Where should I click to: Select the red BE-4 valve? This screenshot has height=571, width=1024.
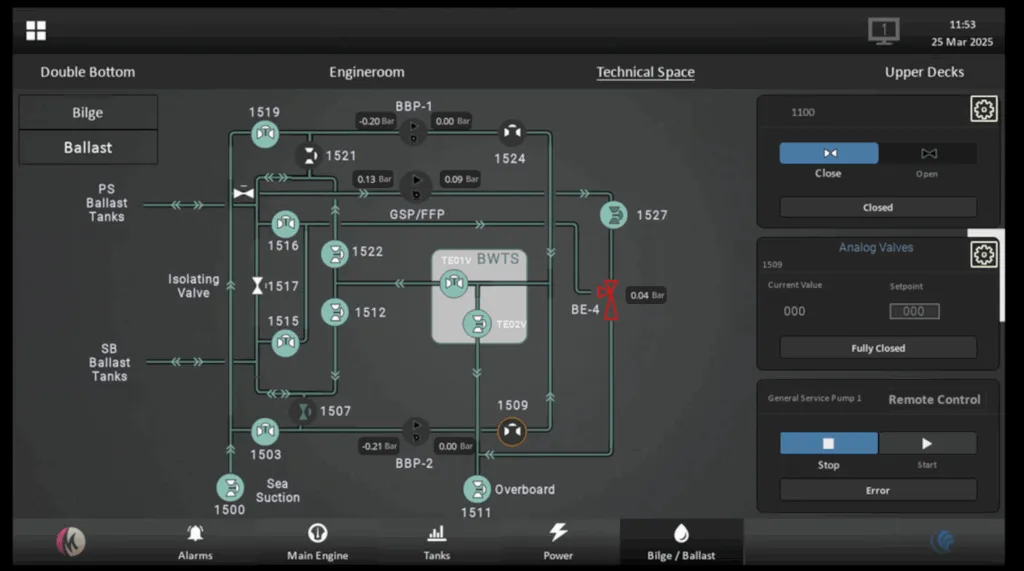tap(610, 300)
